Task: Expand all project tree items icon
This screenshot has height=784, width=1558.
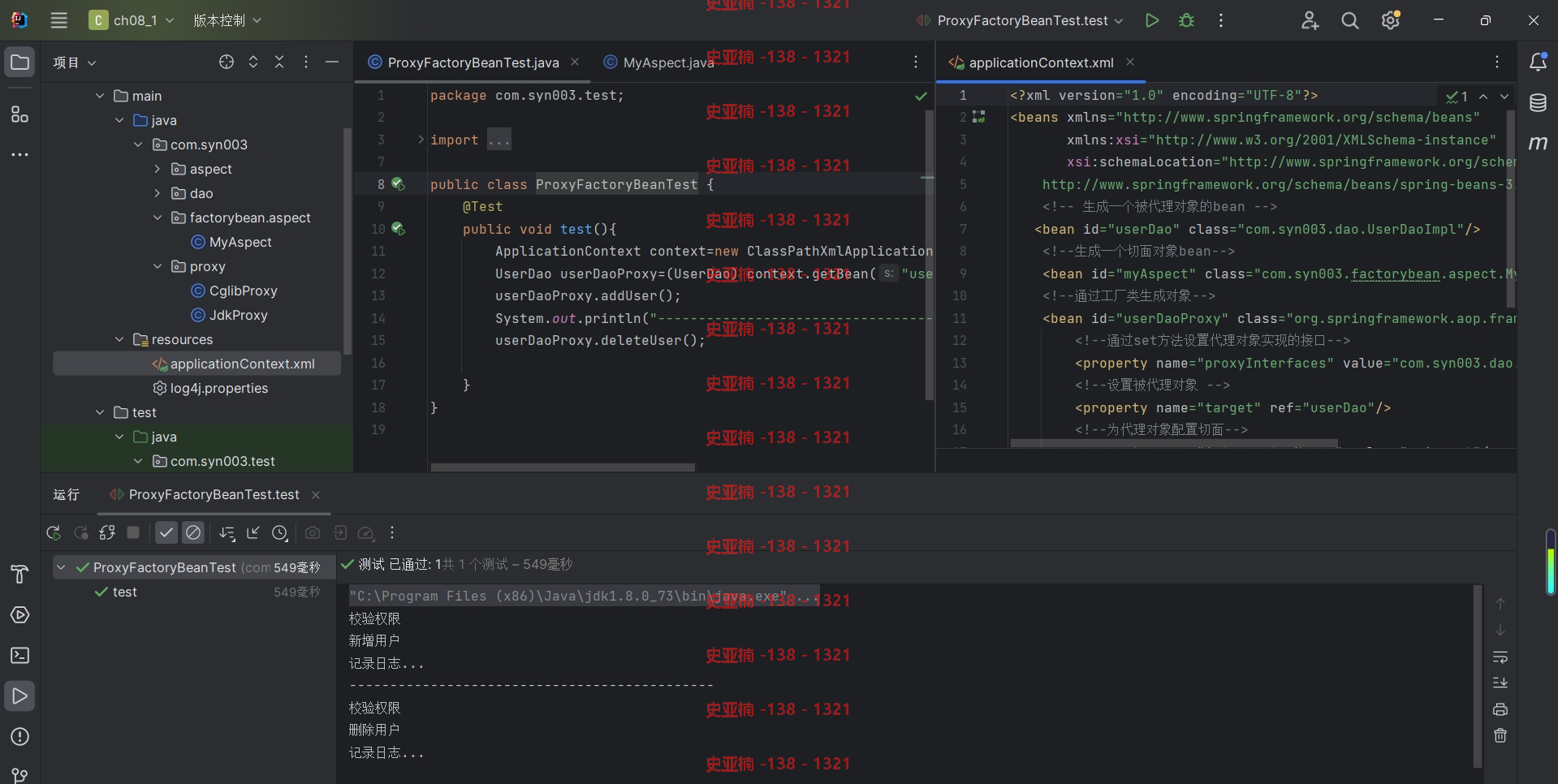Action: [x=253, y=62]
